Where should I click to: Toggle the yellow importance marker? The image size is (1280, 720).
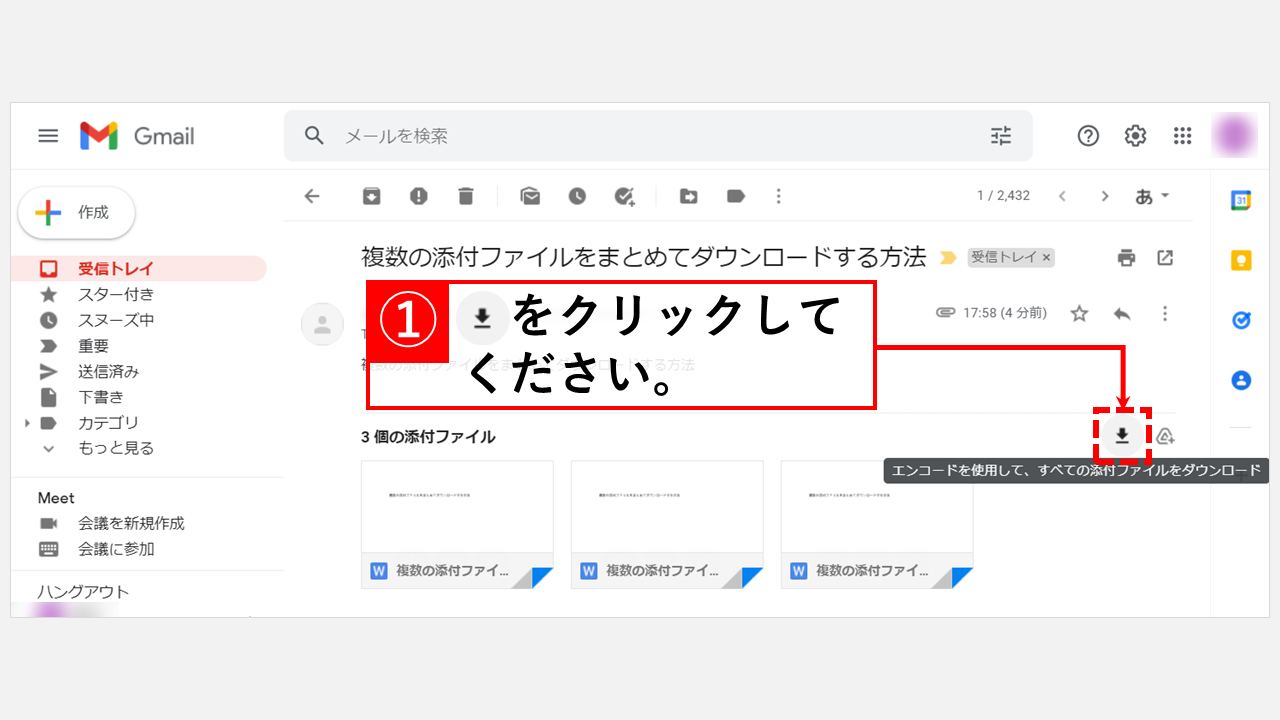pos(949,258)
